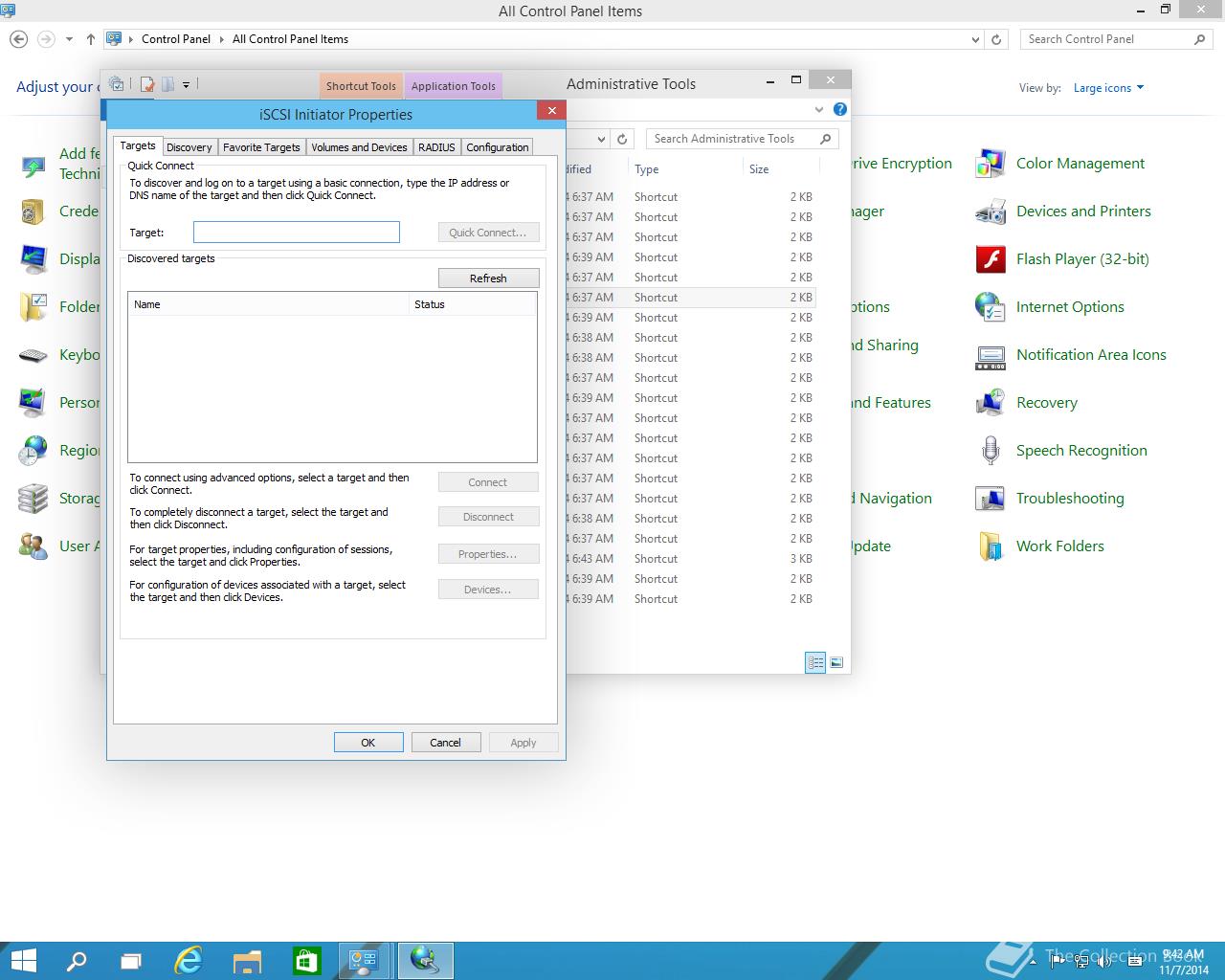Select the Targets tab

click(138, 145)
